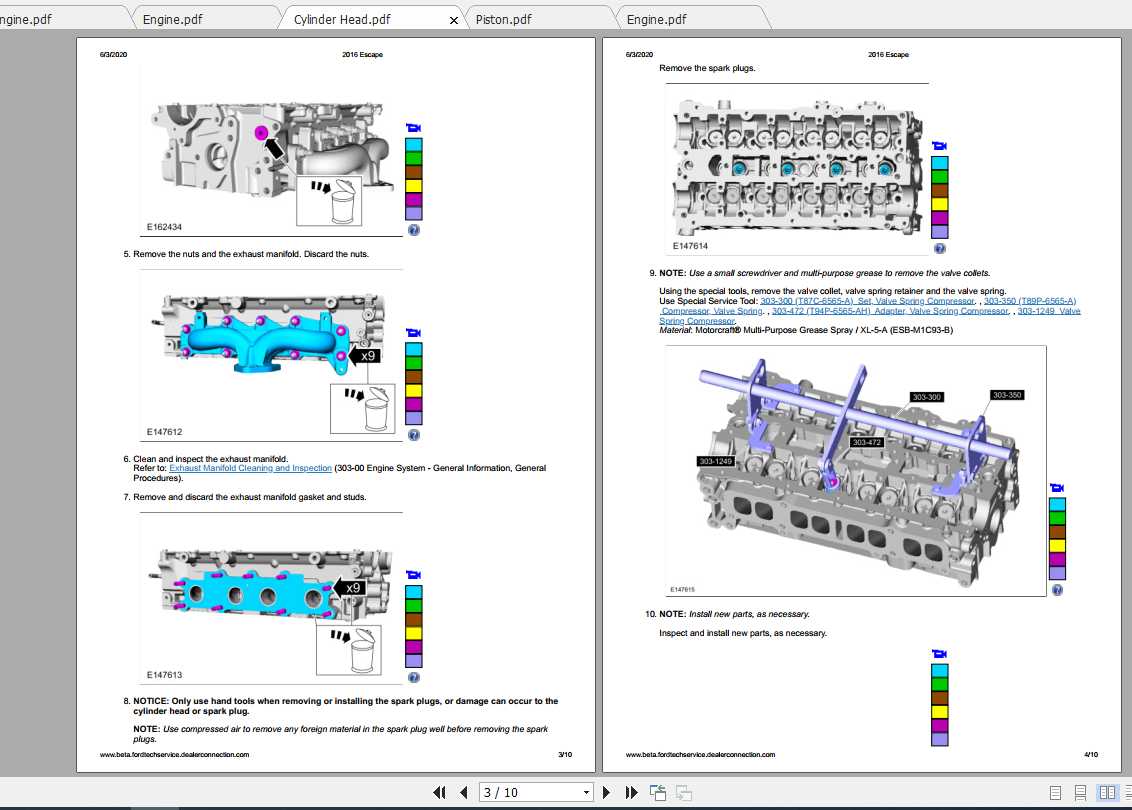Go to the previous page
1132x810 pixels.
point(463,792)
